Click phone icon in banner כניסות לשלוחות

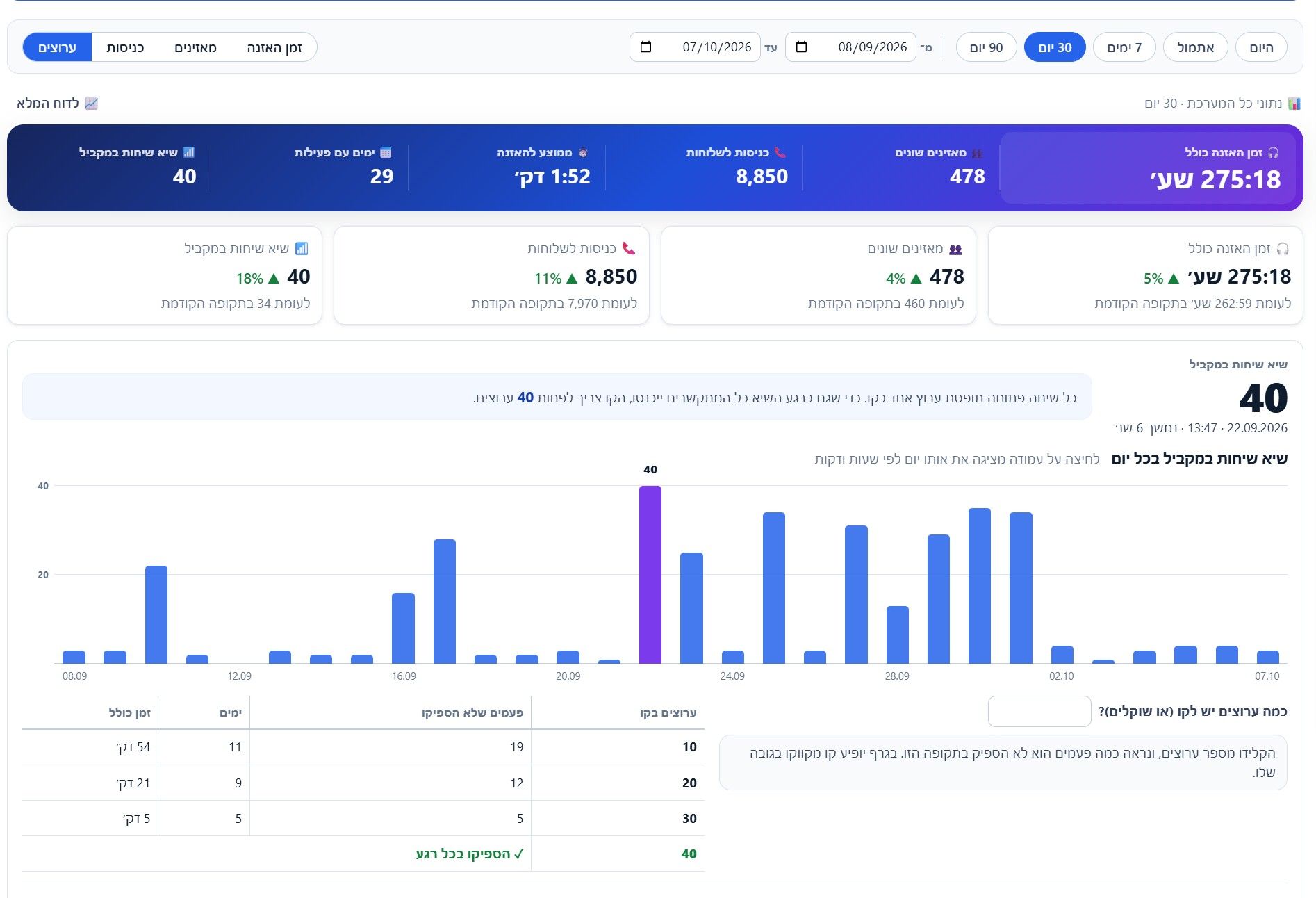(780, 152)
